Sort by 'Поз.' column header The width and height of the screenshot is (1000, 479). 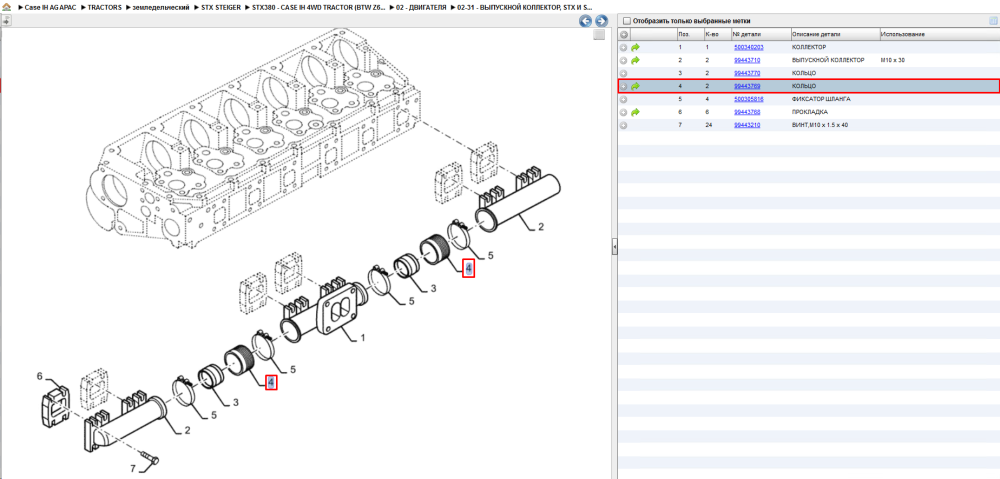[x=689, y=34]
